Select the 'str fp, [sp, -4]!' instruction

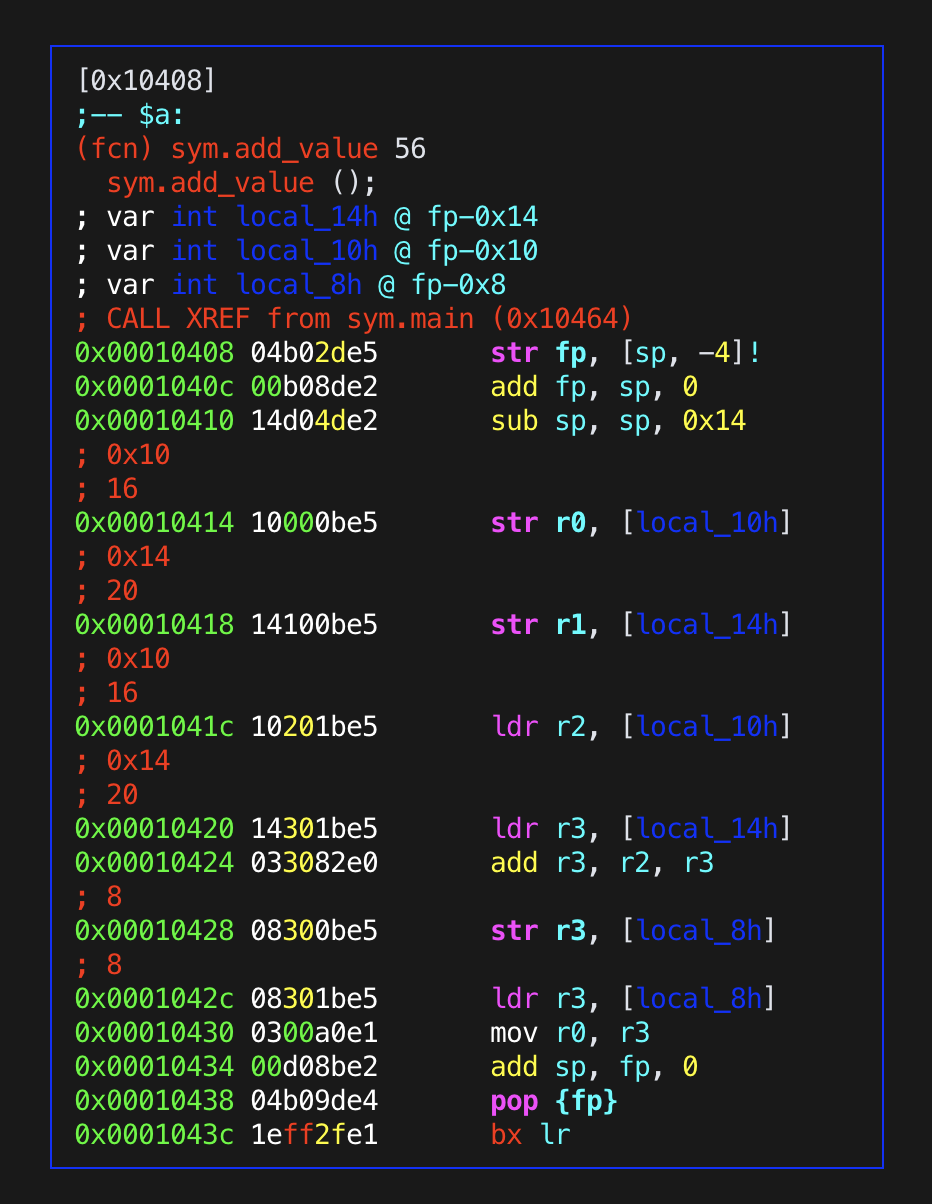click(x=626, y=353)
